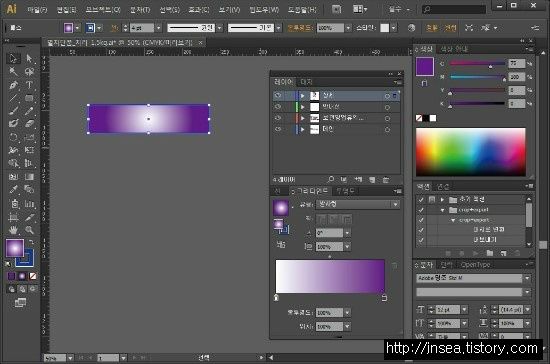
Task: Click the reverse gradient icon
Action: pyautogui.click(x=281, y=244)
